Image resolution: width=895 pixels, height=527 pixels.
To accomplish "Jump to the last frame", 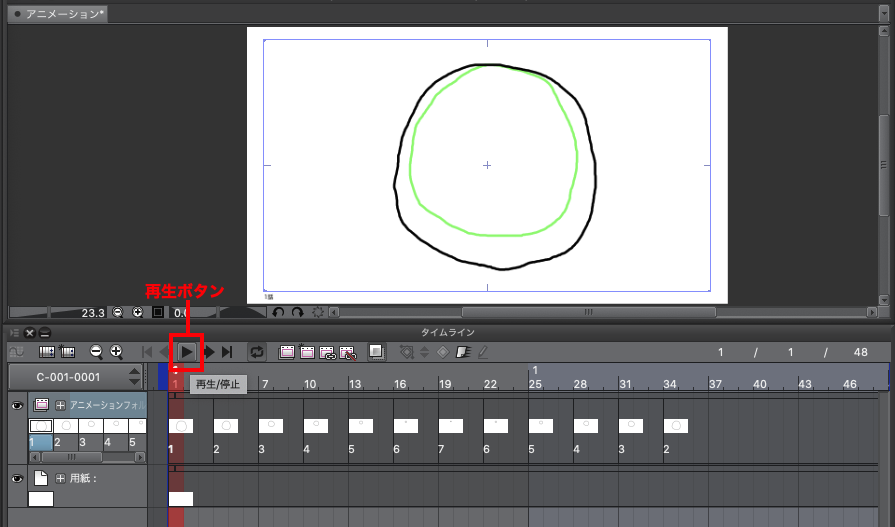I will 227,352.
